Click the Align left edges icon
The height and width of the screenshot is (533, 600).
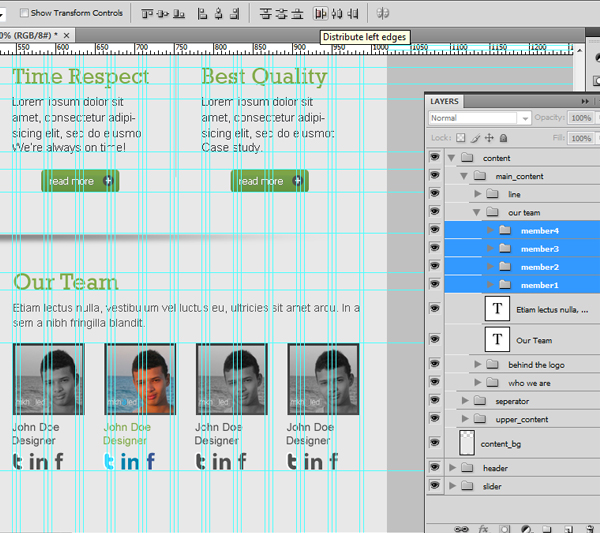pyautogui.click(x=202, y=14)
